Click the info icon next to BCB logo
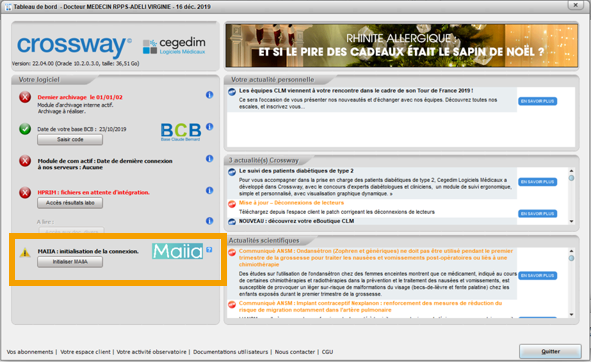The width and height of the screenshot is (591, 362). [x=210, y=127]
